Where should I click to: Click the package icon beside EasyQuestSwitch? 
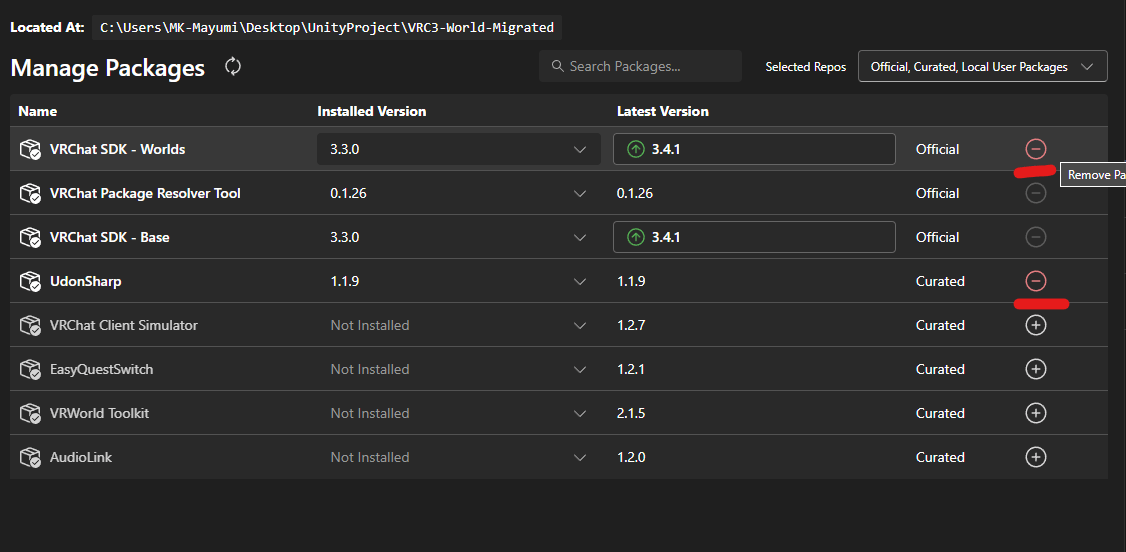click(x=29, y=369)
